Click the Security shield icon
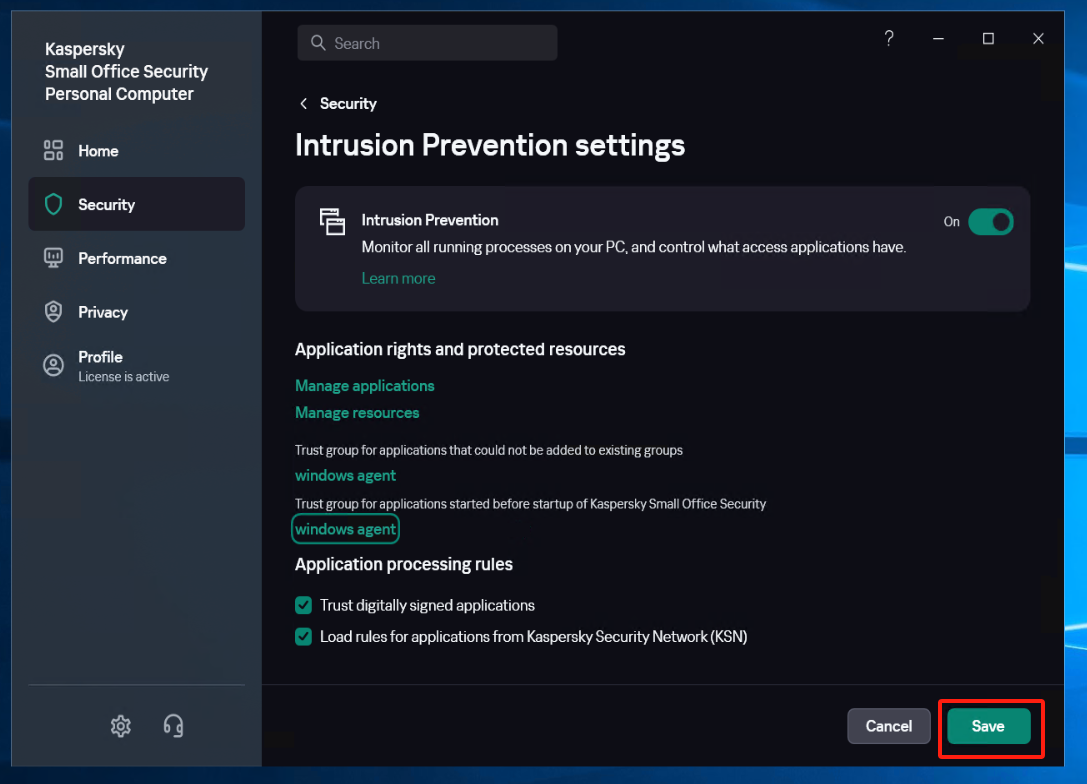The height and width of the screenshot is (784, 1087). pyautogui.click(x=53, y=204)
